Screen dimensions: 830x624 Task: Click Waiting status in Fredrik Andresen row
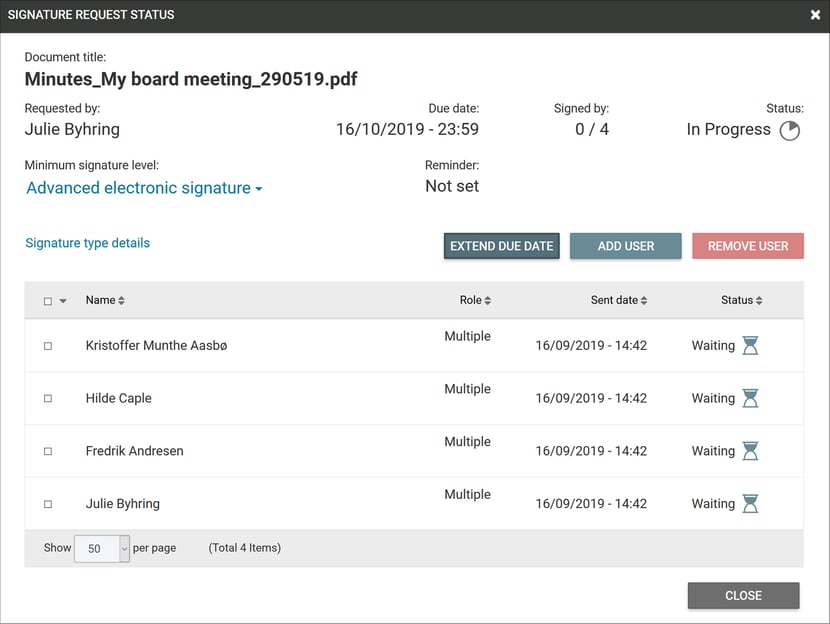tap(713, 451)
